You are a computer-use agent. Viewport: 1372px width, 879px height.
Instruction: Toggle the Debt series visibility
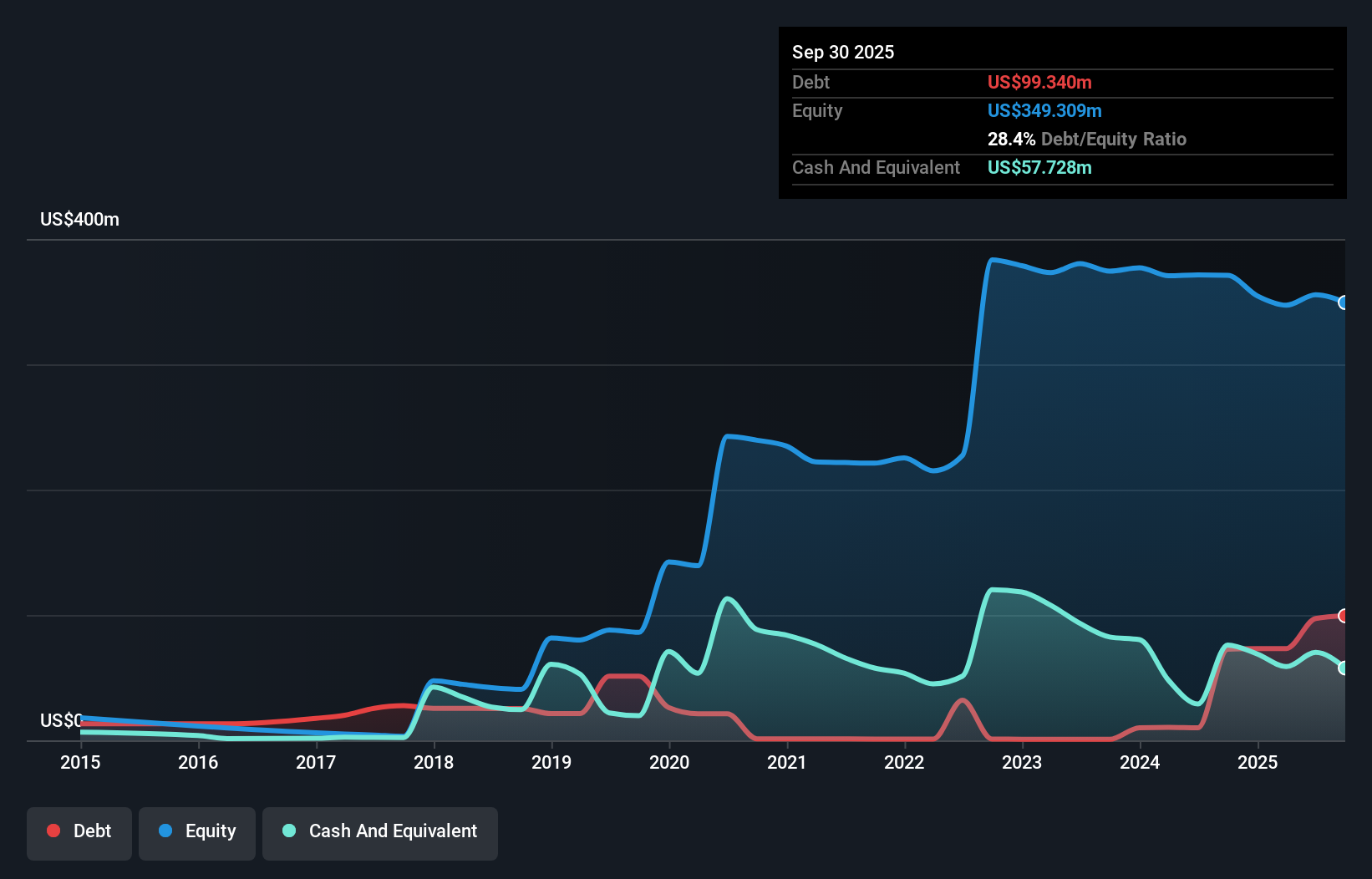click(79, 831)
